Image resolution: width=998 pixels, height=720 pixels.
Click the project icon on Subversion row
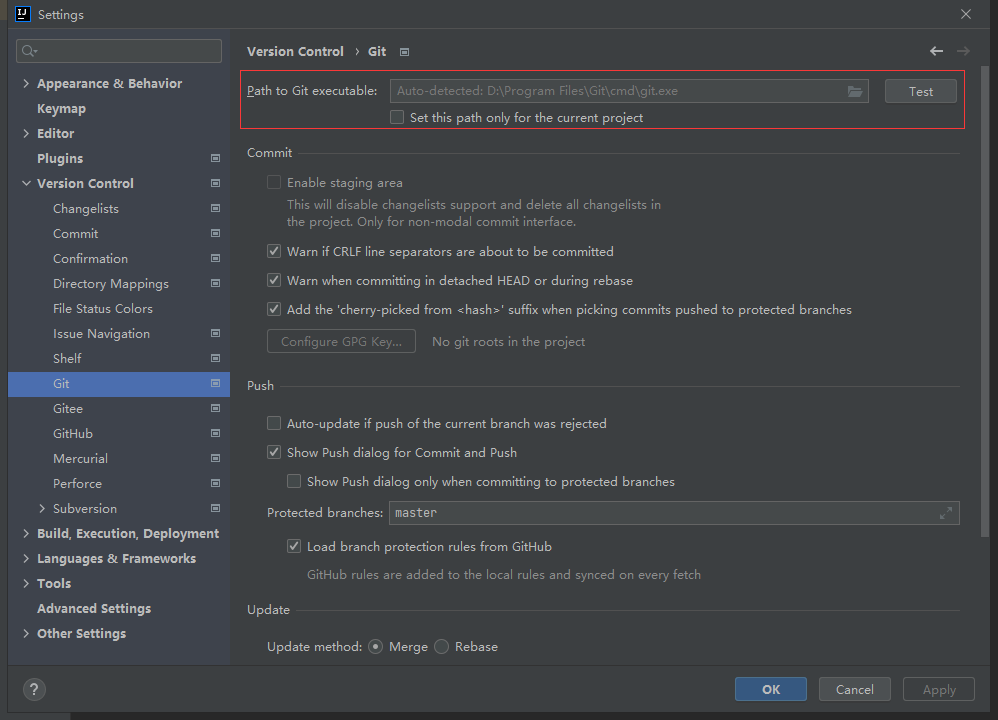[x=215, y=508]
